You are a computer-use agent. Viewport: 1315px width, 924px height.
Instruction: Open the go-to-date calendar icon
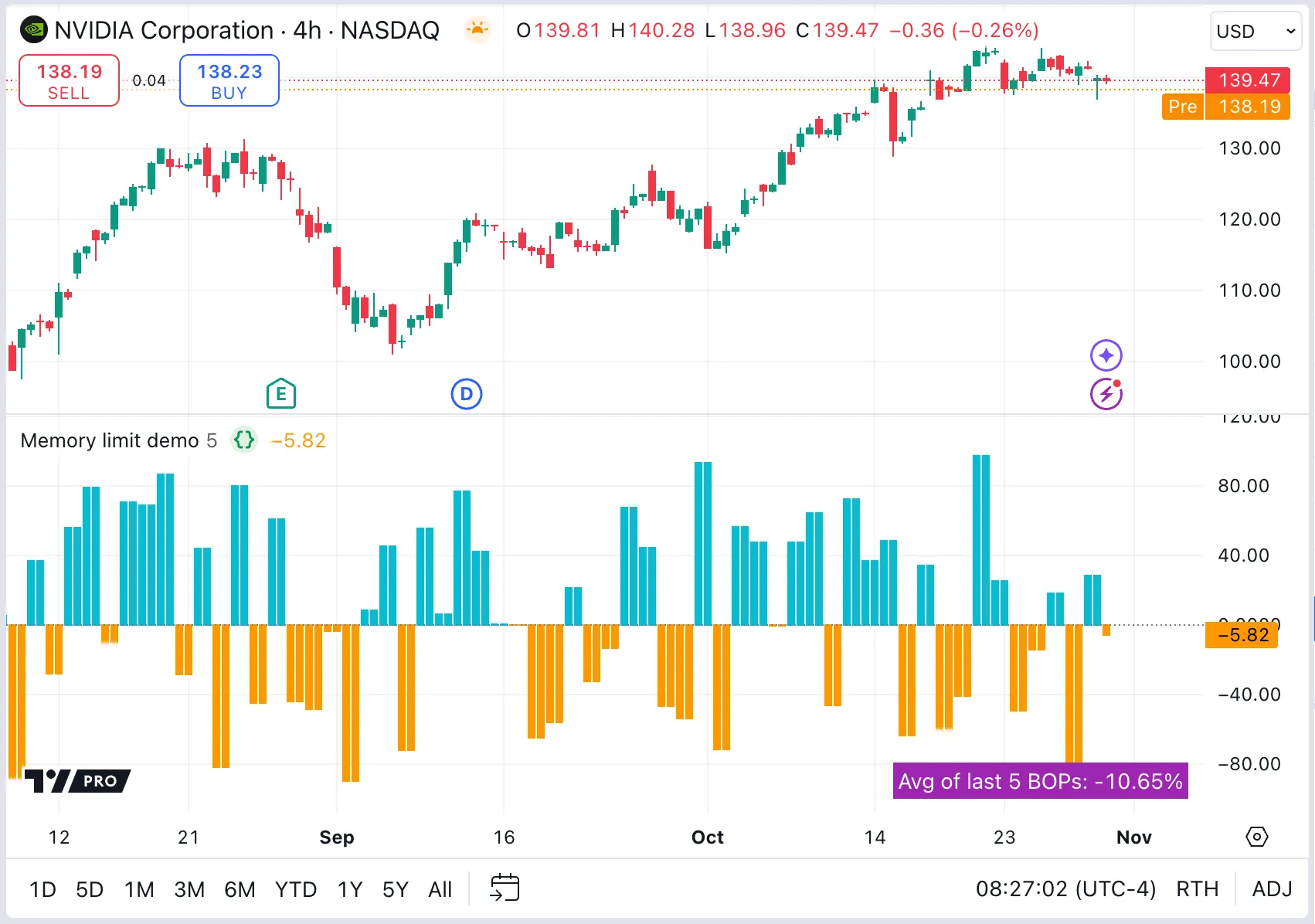[505, 888]
